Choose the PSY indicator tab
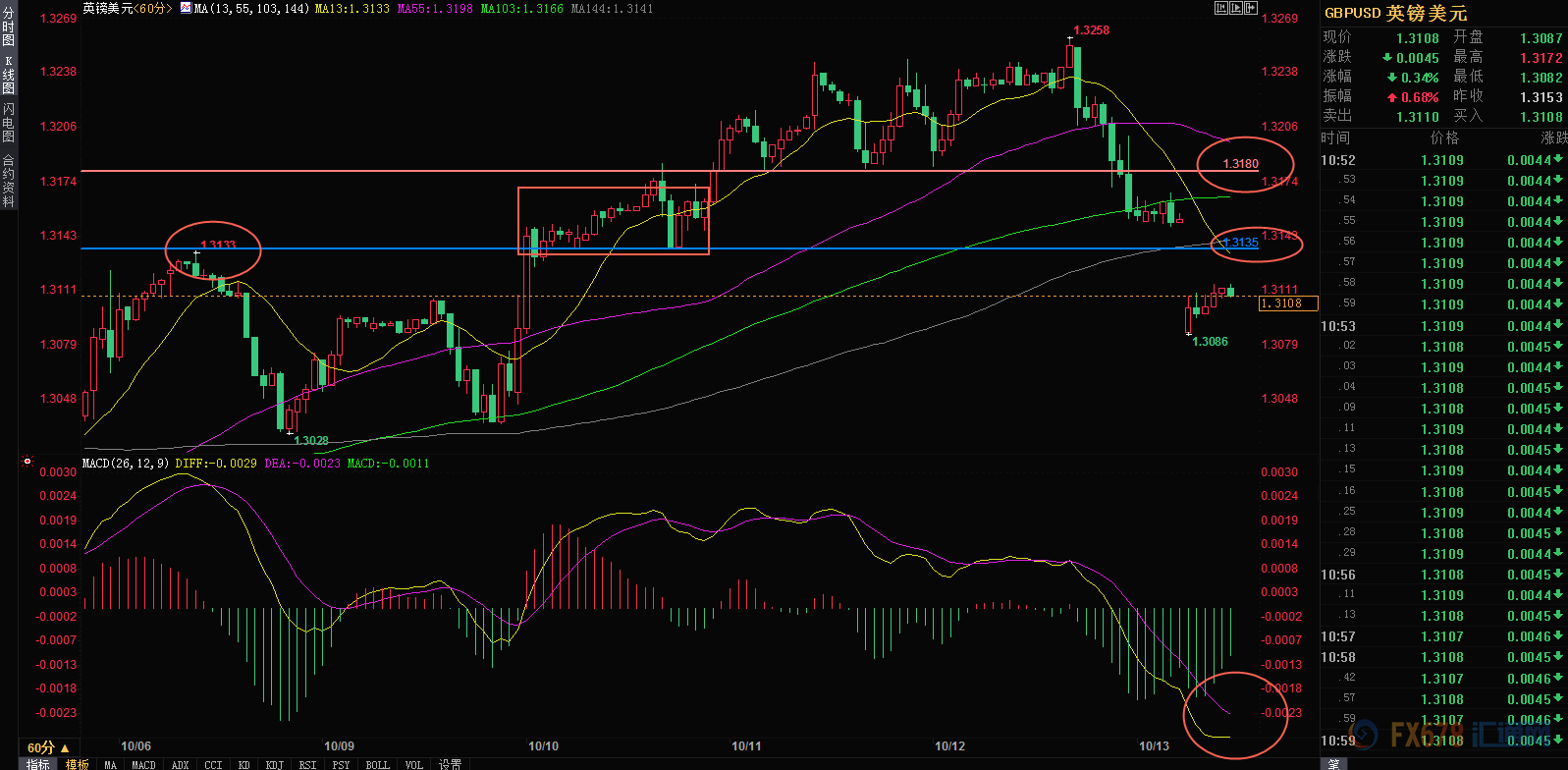Image resolution: width=1568 pixels, height=770 pixels. point(341,764)
